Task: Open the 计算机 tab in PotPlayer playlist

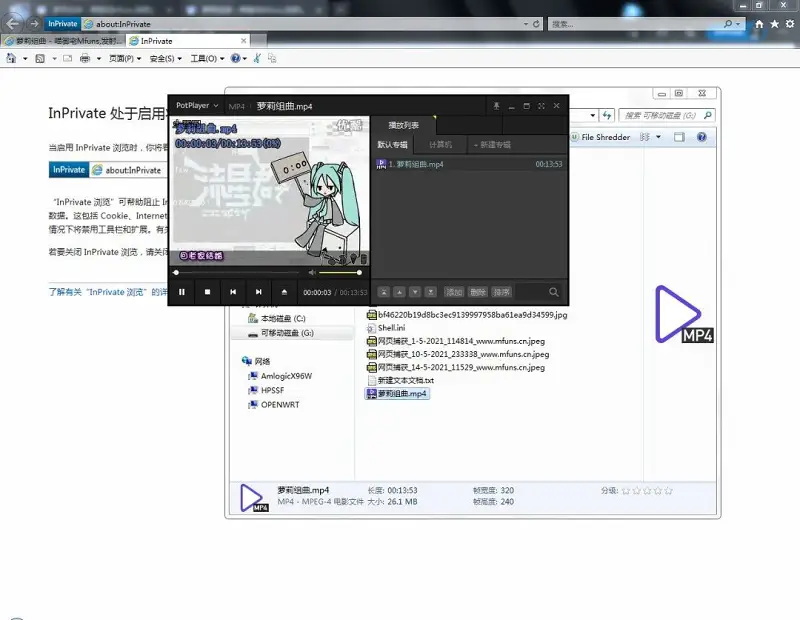Action: (x=440, y=144)
